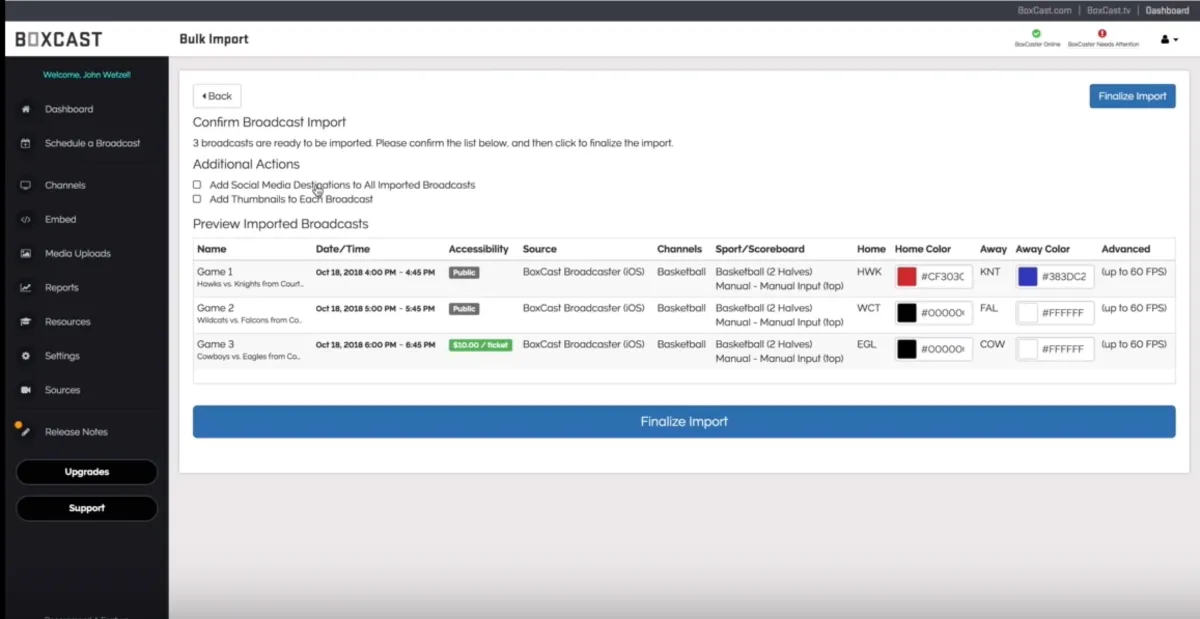Click the Public badge for Game 1
This screenshot has width=1200, height=619.
pyautogui.click(x=464, y=272)
